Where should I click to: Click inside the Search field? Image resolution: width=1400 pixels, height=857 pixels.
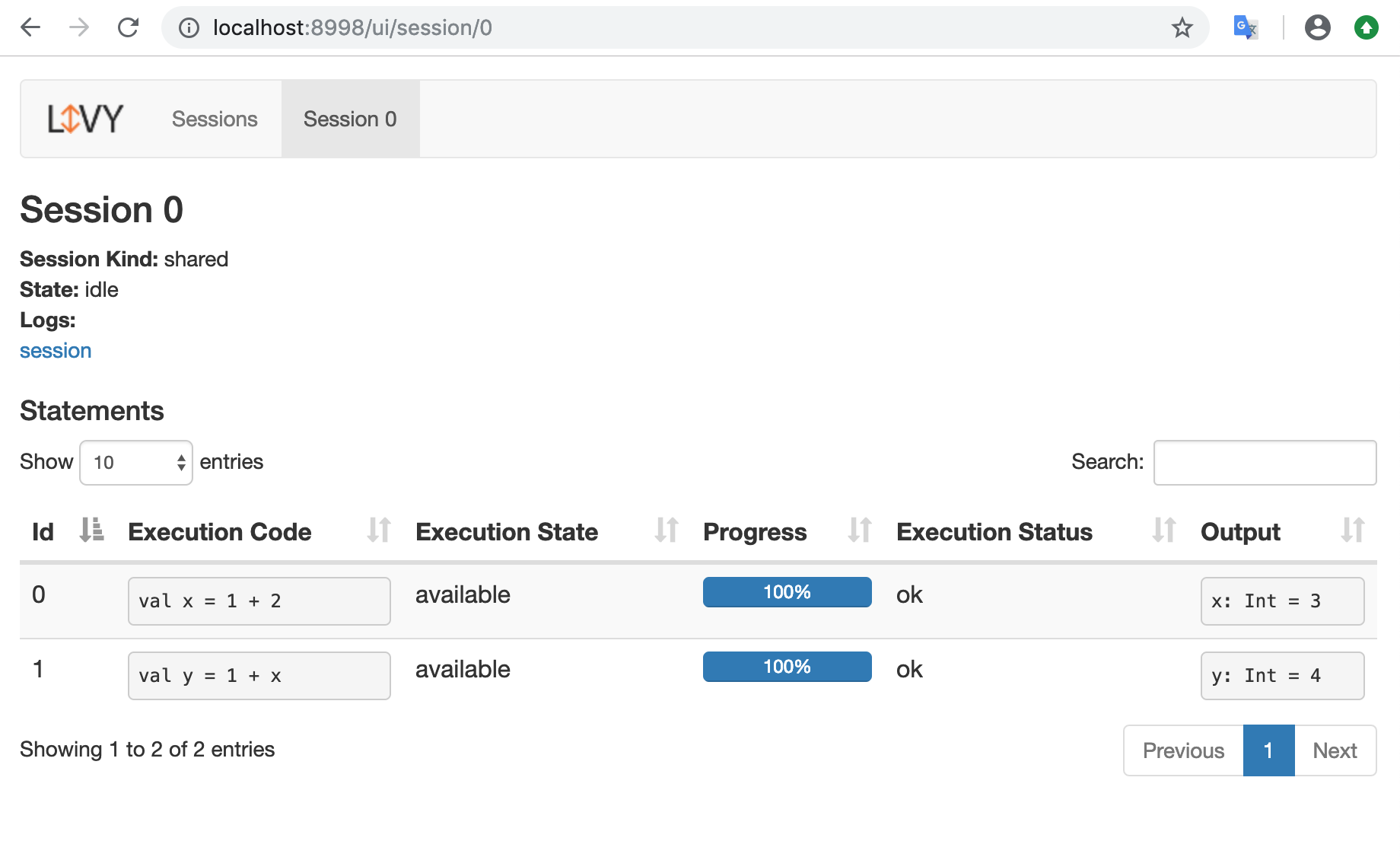(x=1265, y=462)
